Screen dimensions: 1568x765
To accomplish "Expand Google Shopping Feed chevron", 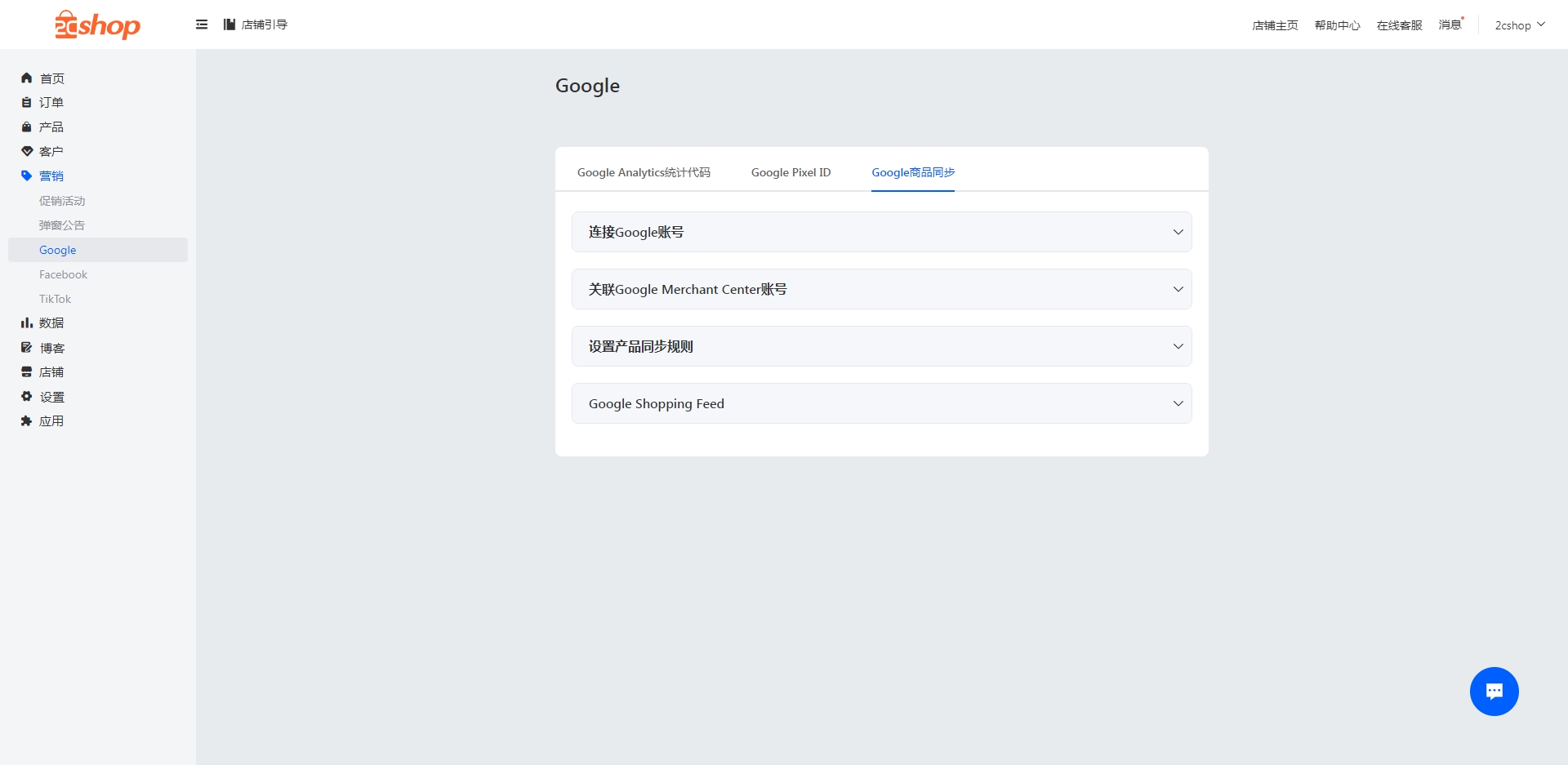I will 1178,403.
